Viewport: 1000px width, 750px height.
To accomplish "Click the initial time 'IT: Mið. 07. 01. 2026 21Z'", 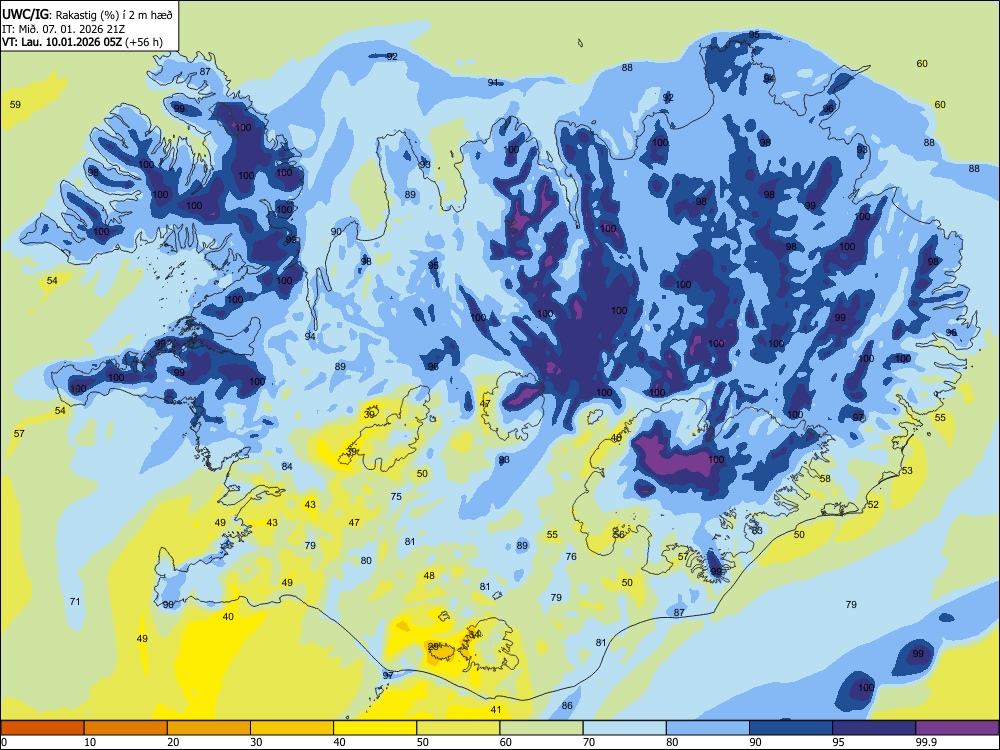I will (x=63, y=29).
